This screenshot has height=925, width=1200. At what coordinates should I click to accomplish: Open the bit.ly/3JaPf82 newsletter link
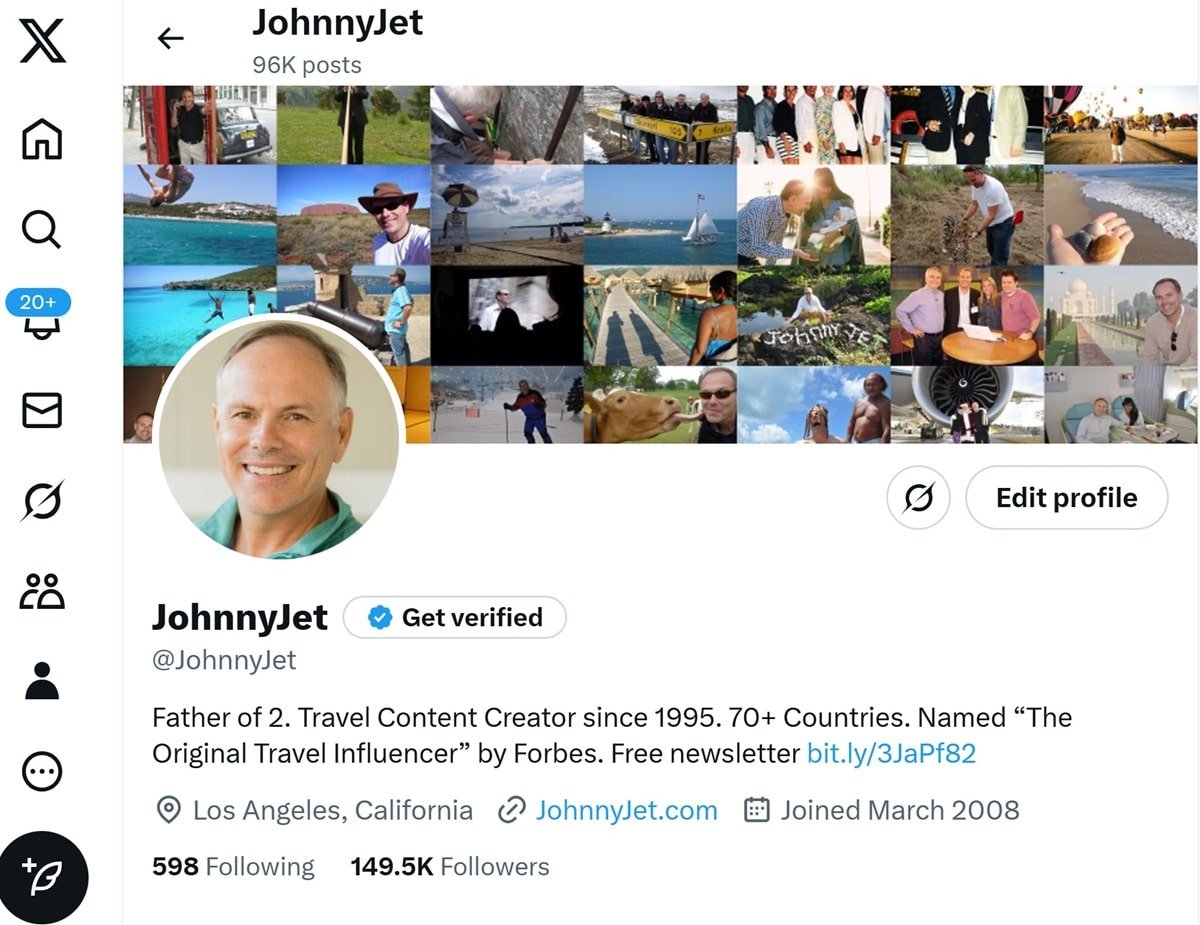[x=891, y=753]
